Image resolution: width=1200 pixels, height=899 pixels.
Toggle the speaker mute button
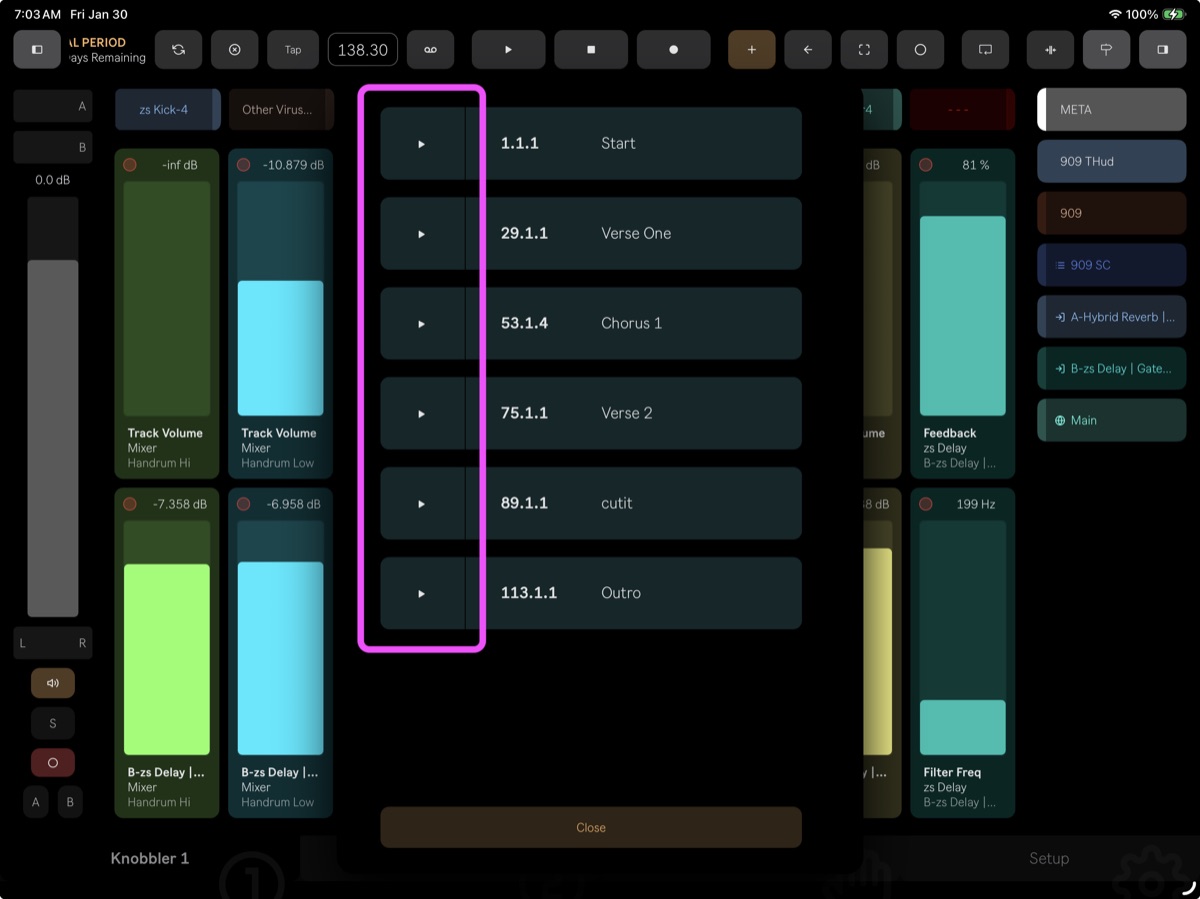53,683
